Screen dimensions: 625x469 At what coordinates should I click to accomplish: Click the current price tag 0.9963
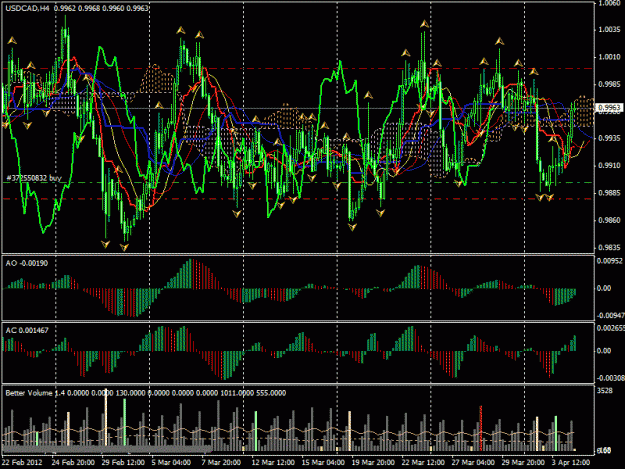click(609, 108)
